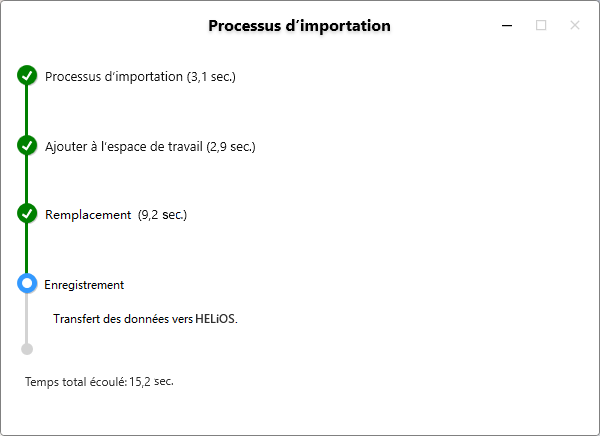Click the checkmark for Ajouter à l'espace de travail
Screen dimensions: 600x436
(27, 145)
